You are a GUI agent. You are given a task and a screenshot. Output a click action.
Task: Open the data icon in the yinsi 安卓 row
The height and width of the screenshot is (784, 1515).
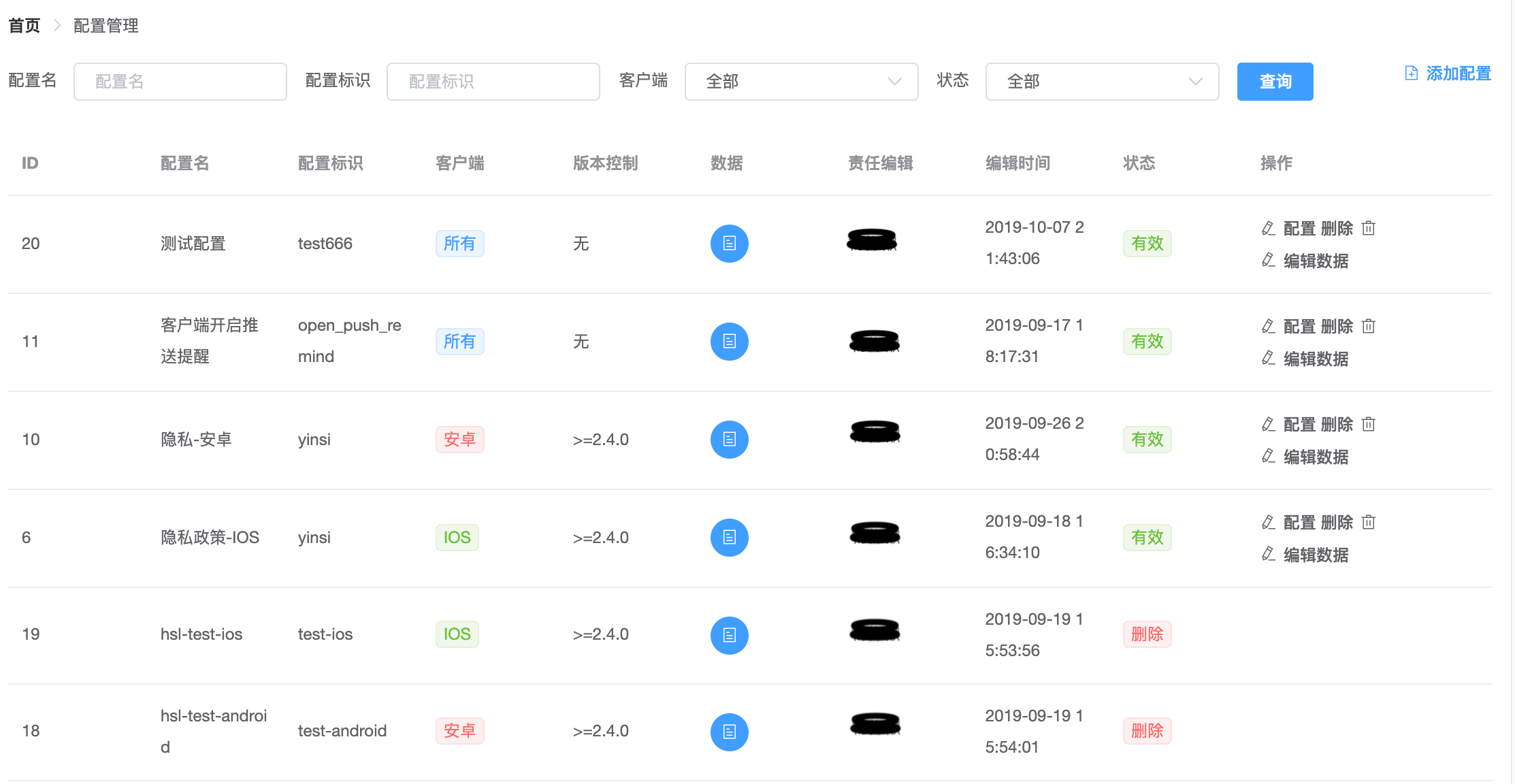coord(729,439)
